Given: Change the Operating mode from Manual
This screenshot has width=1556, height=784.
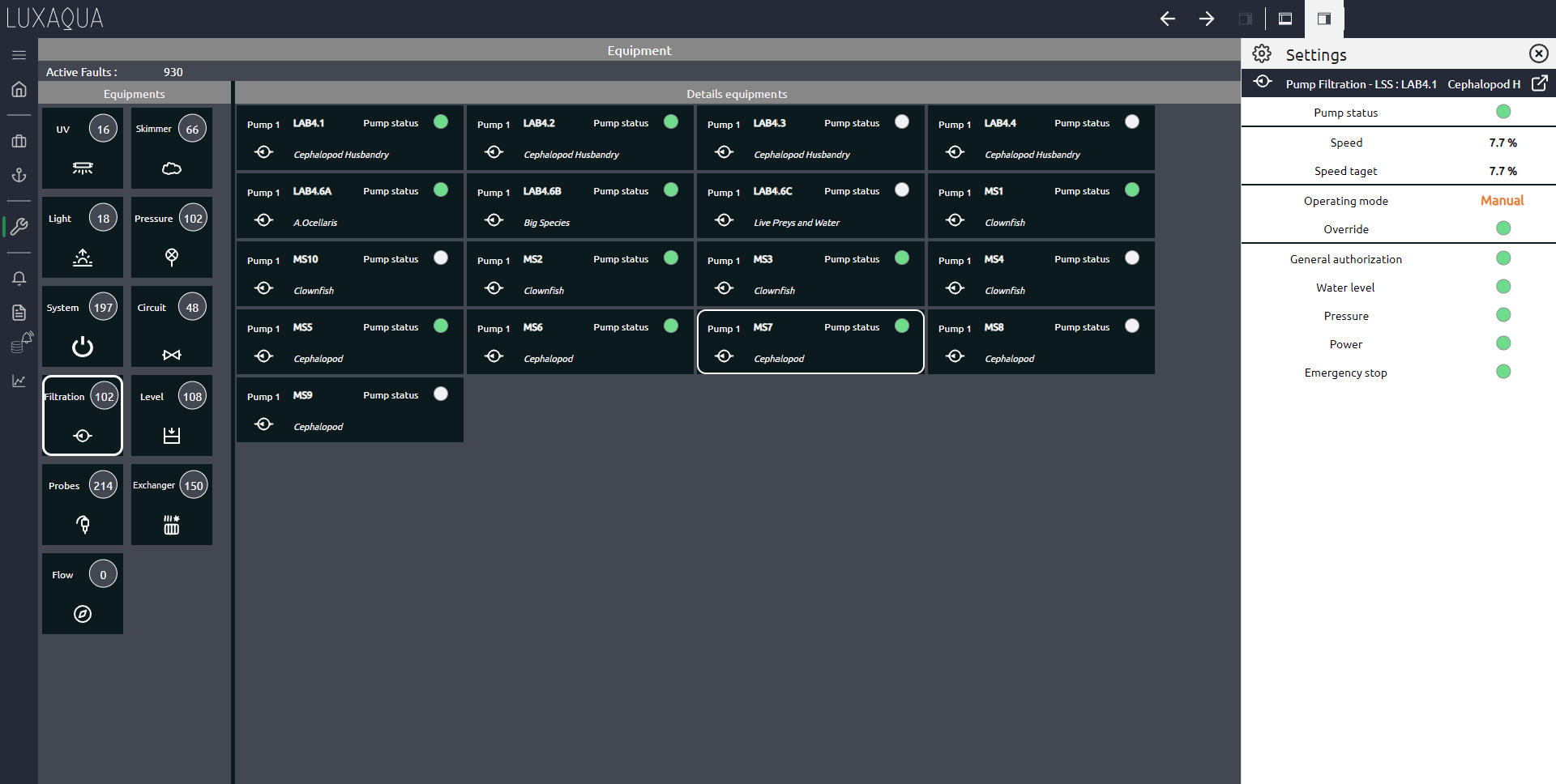Looking at the screenshot, I should click(1501, 200).
